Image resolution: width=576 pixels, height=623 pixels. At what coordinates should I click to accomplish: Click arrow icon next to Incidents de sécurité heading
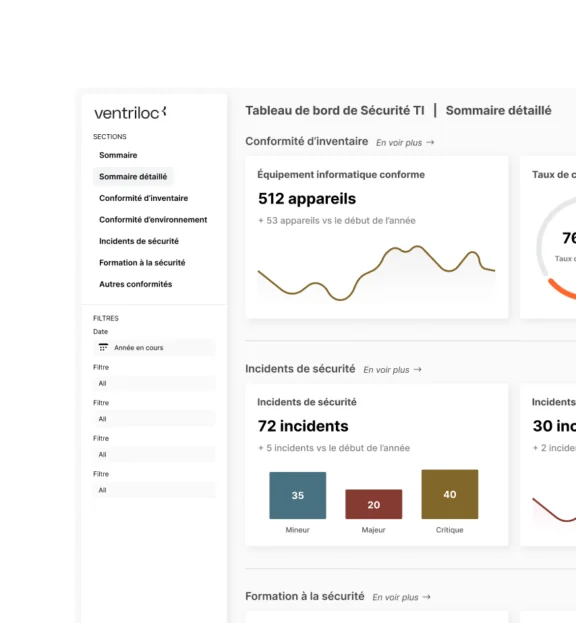418,370
